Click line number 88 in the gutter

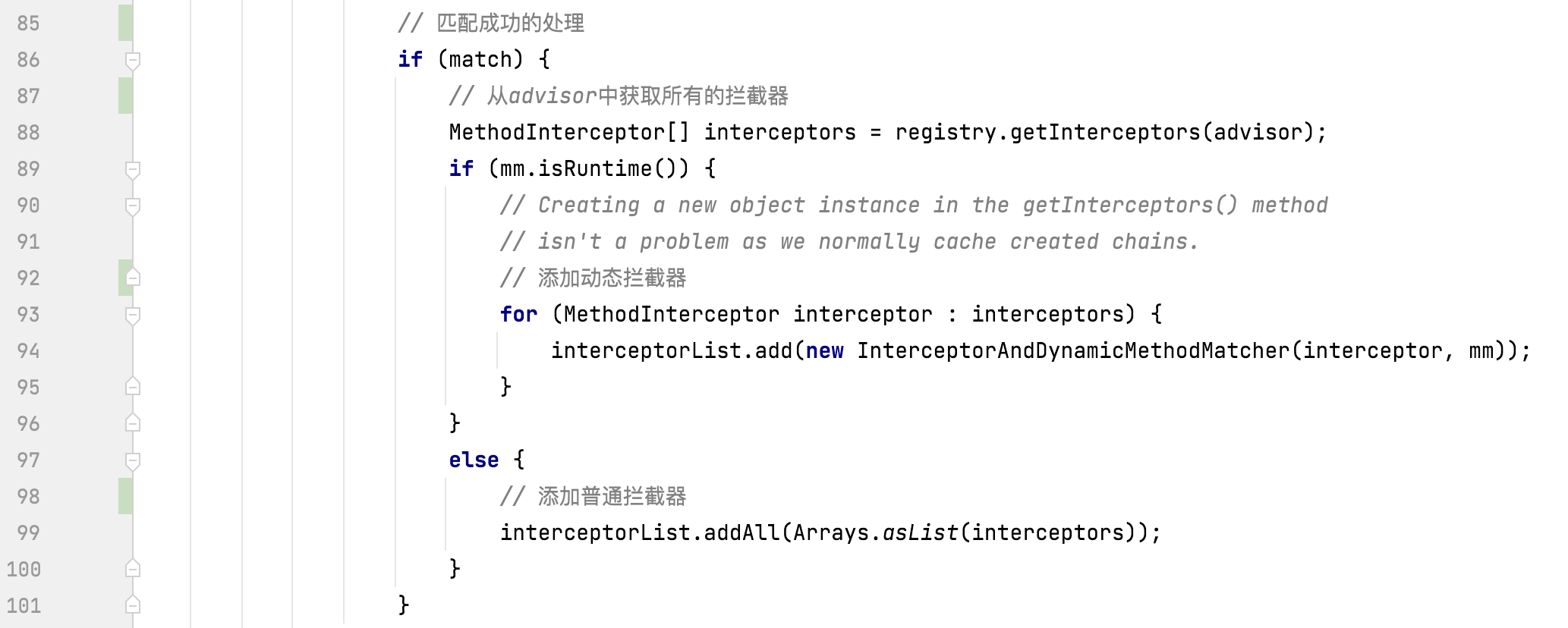[28, 133]
